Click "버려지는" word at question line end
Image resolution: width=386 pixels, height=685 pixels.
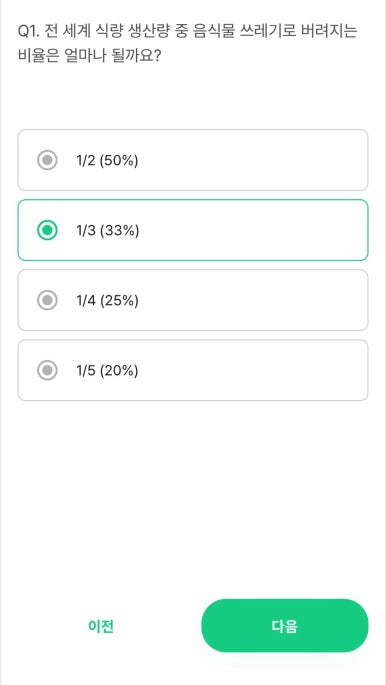click(330, 31)
